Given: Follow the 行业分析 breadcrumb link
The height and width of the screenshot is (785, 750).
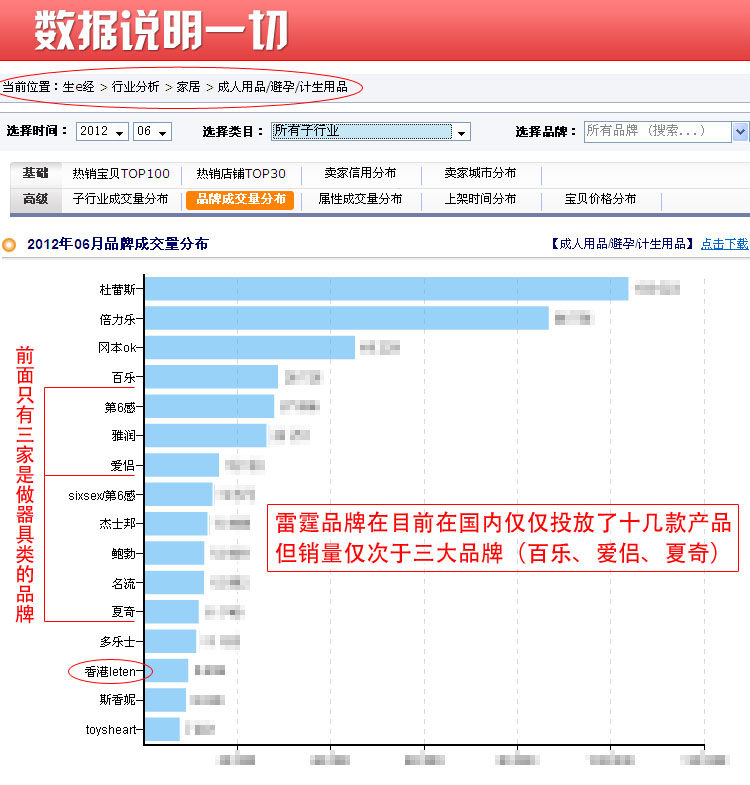Looking at the screenshot, I should (136, 87).
